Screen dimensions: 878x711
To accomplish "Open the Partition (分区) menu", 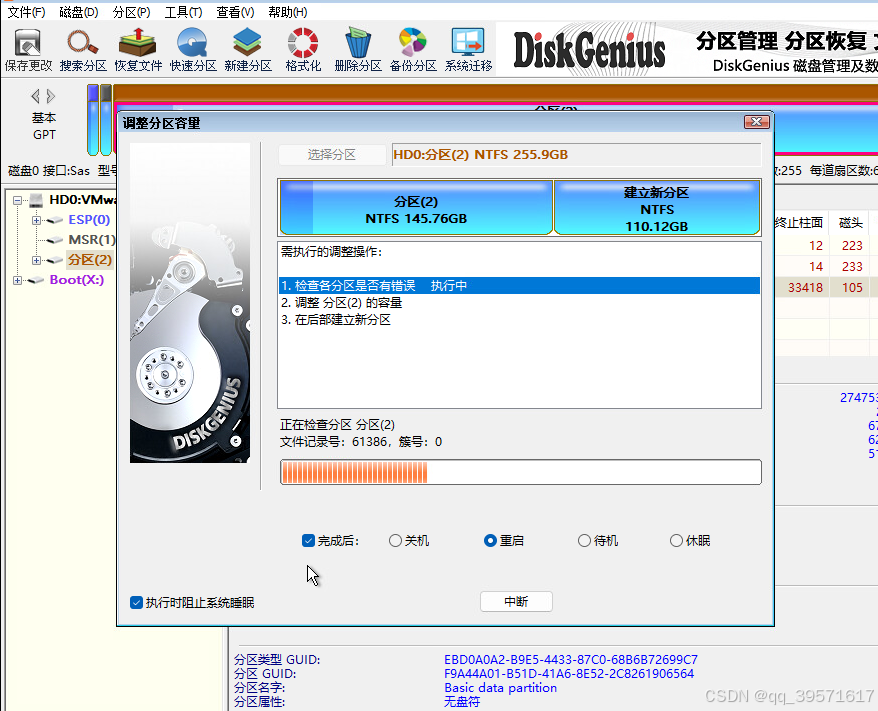I will pos(131,12).
